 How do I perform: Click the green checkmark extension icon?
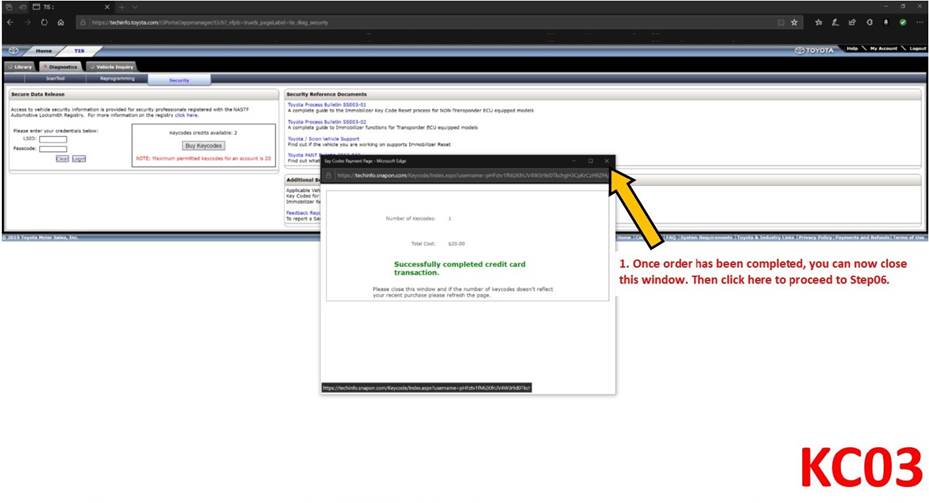902,23
